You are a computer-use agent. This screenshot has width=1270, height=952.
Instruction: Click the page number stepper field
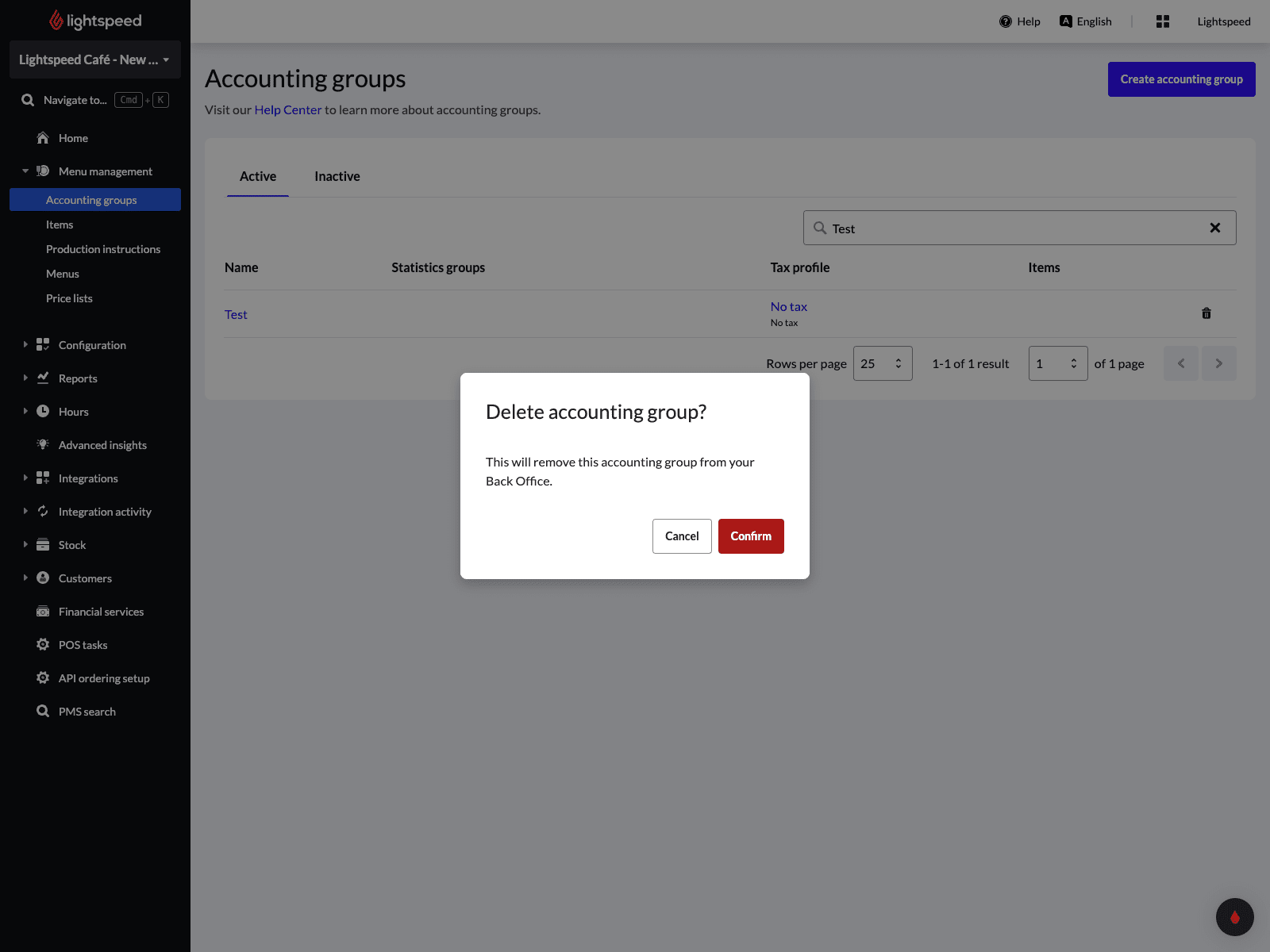(1057, 363)
